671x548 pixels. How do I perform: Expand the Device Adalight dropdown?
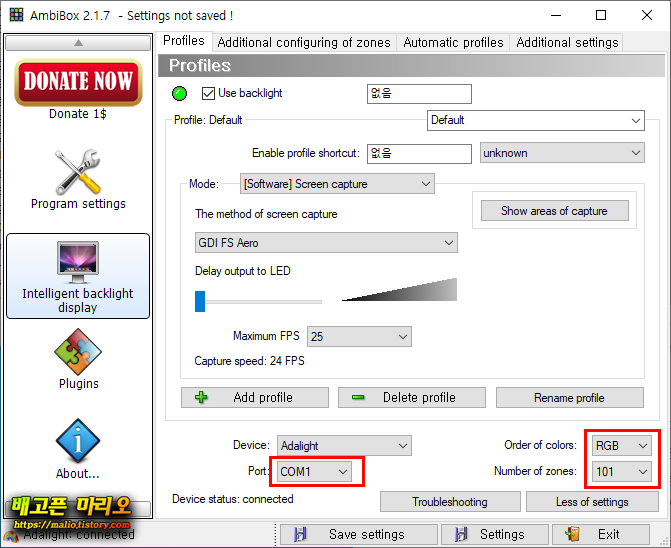[x=344, y=445]
